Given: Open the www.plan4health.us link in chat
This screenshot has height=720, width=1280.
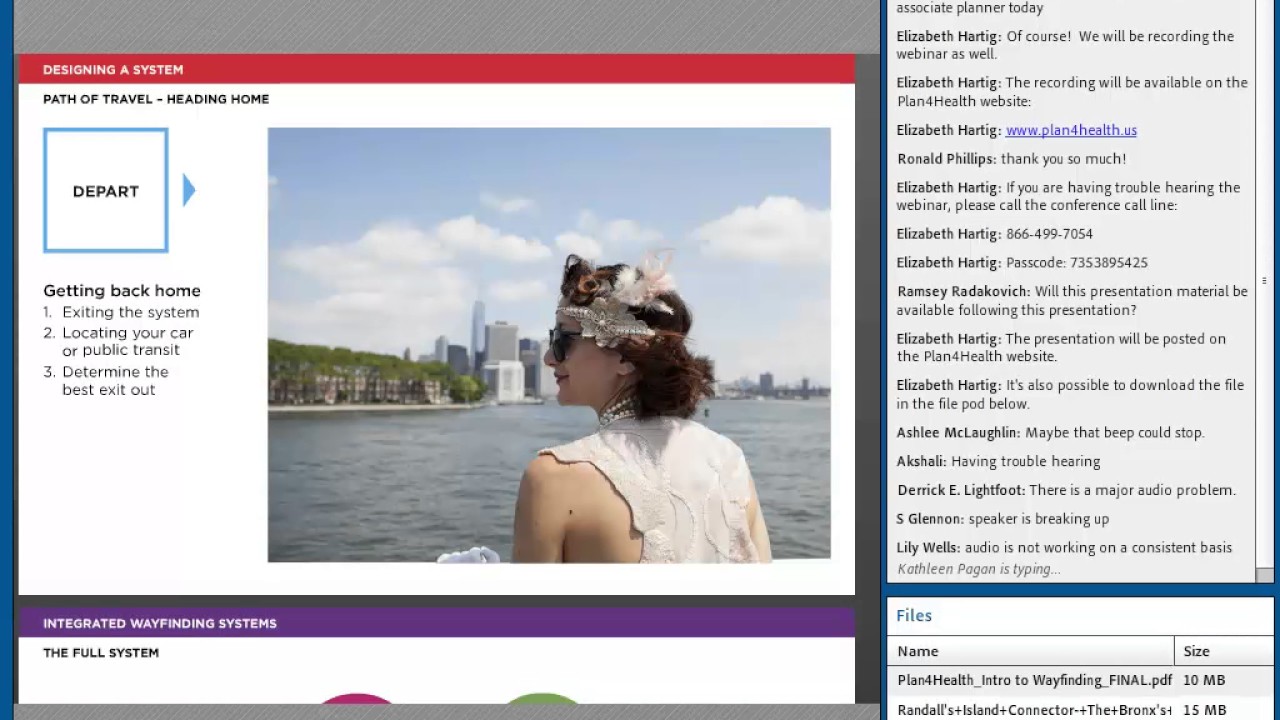Looking at the screenshot, I should pos(1071,130).
